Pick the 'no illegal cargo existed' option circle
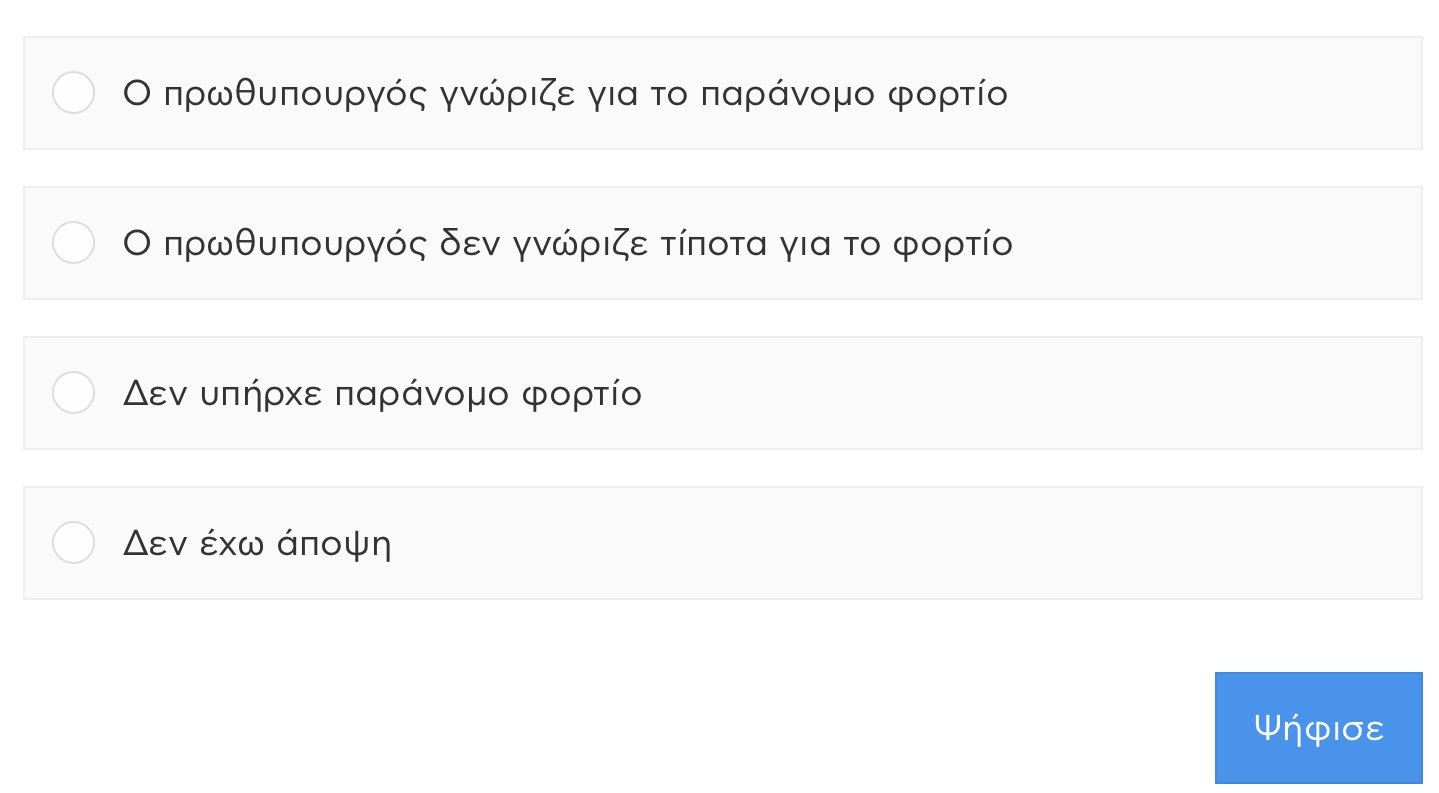The height and width of the screenshot is (793, 1439). point(73,393)
